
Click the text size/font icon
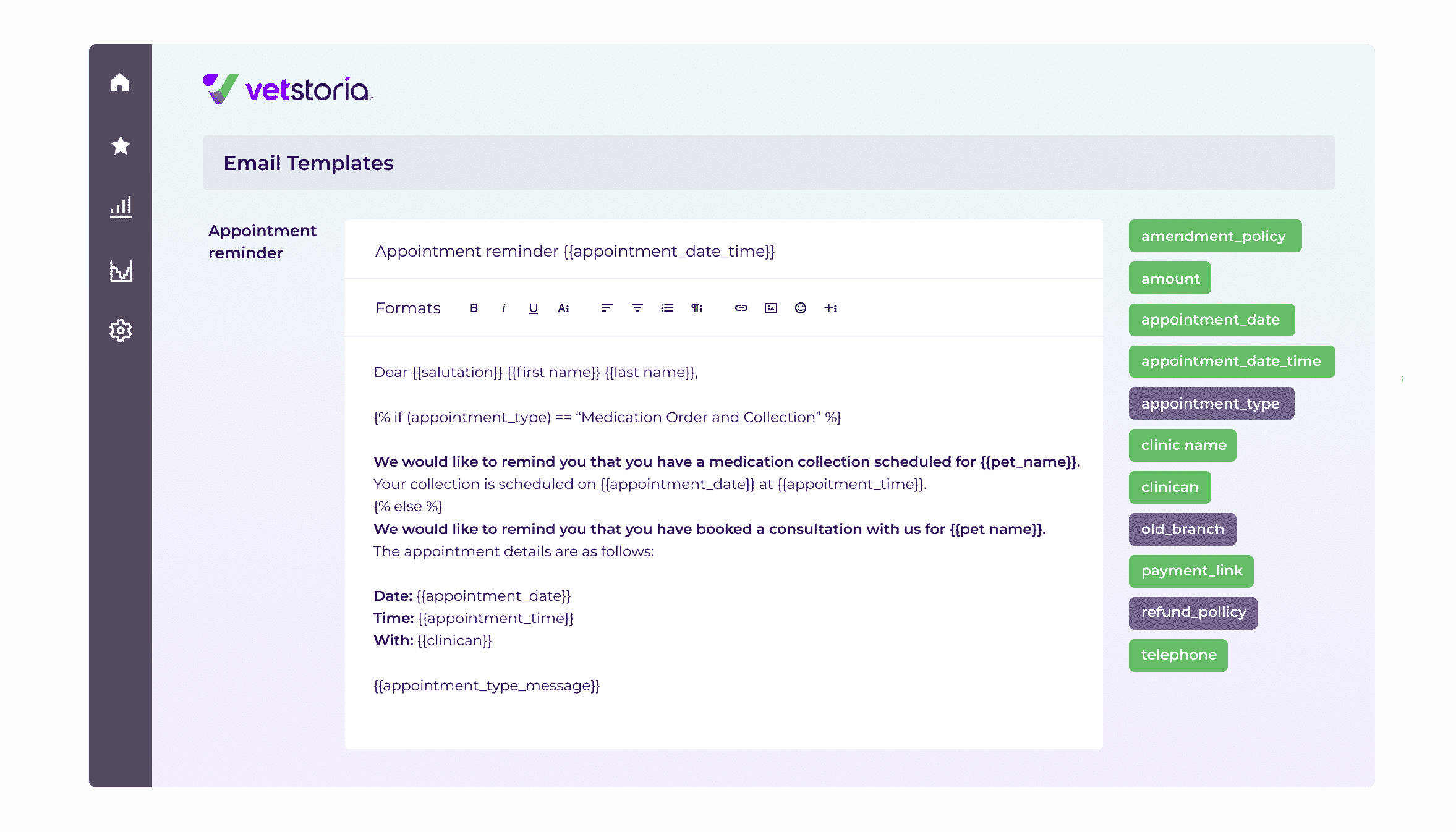pos(563,308)
